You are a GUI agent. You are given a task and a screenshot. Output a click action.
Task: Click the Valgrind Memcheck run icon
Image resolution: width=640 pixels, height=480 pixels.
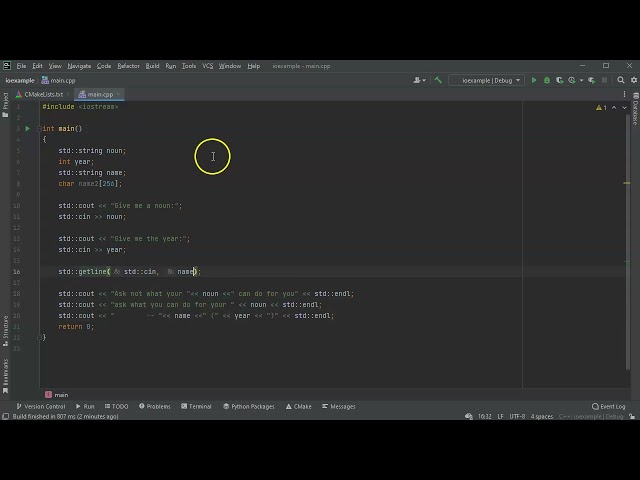tap(591, 80)
